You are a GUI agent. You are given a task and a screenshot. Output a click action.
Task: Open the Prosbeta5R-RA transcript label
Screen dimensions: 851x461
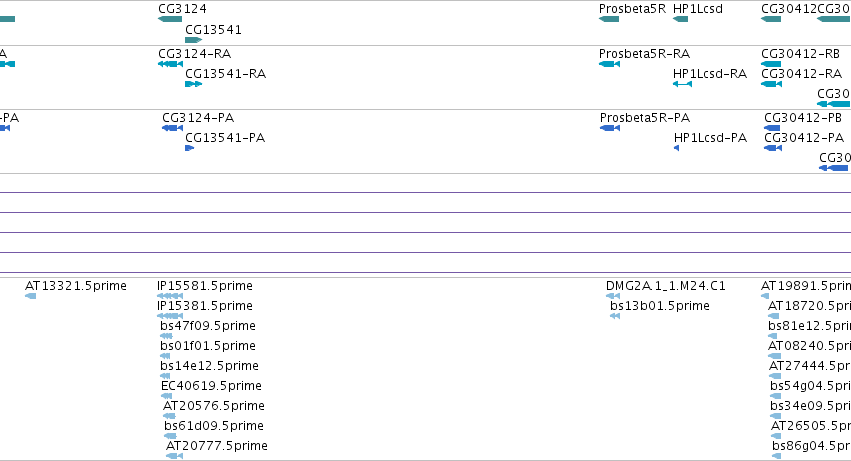(x=644, y=54)
